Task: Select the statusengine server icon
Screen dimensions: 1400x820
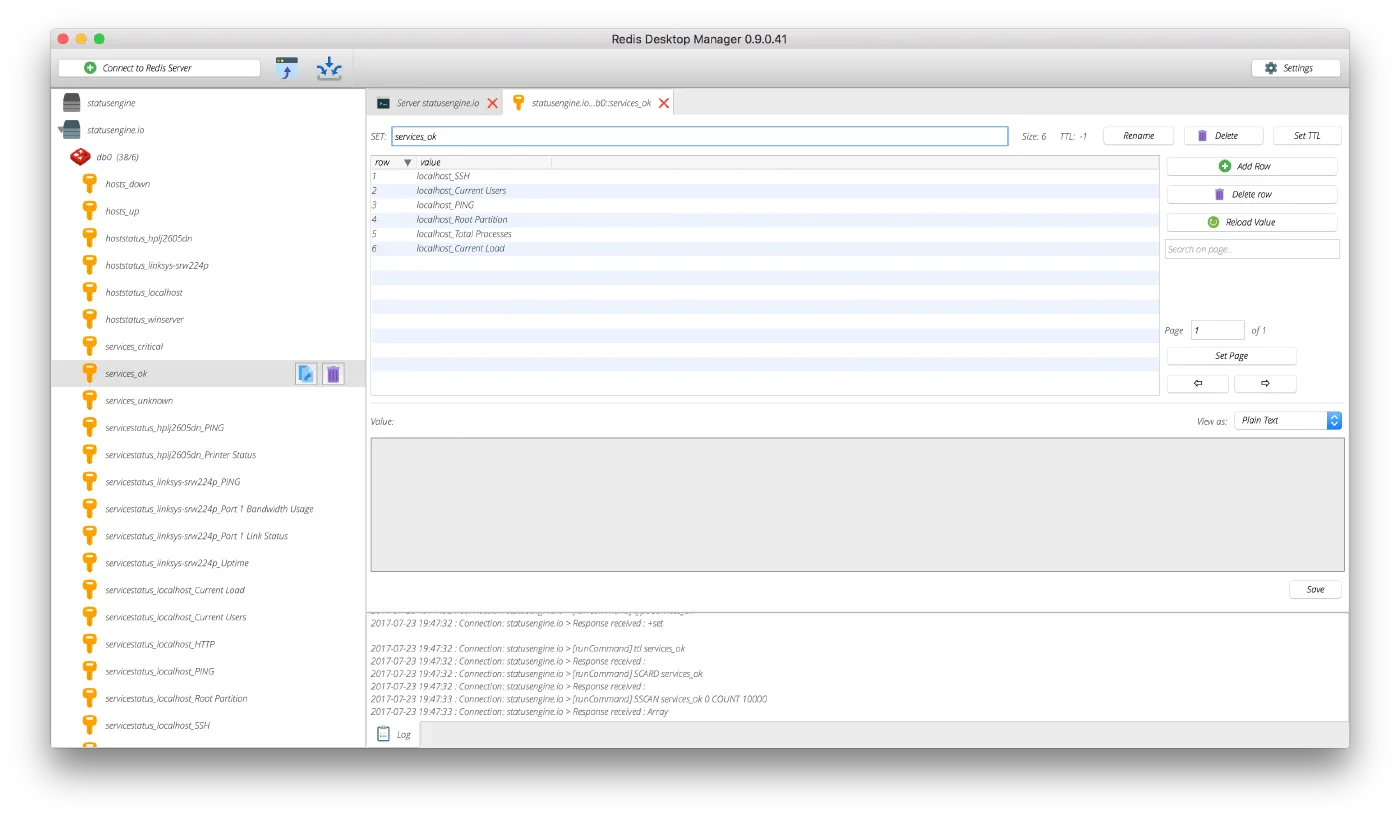Action: pos(71,103)
